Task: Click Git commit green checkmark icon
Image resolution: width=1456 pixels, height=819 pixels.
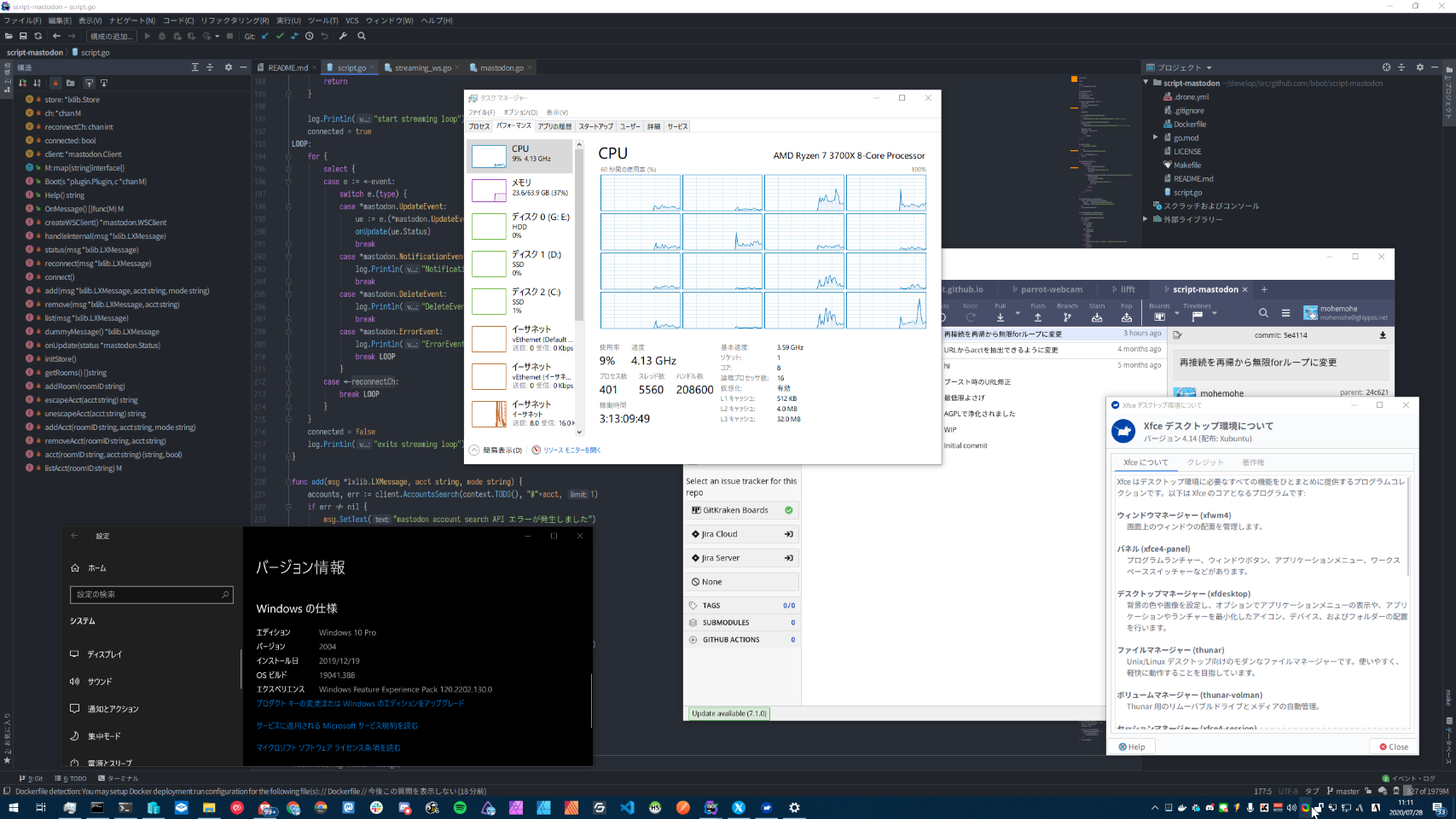Action: [x=280, y=36]
